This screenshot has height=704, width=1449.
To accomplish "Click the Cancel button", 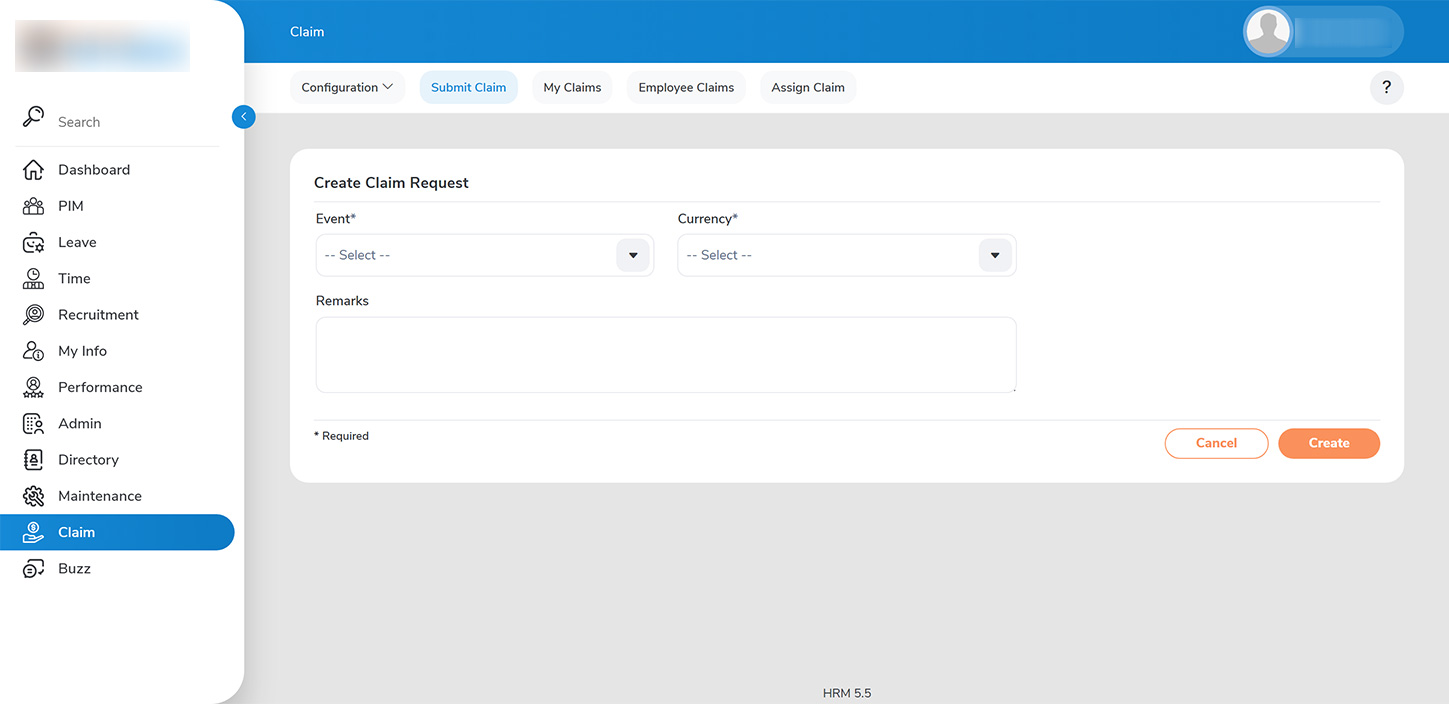I will coord(1216,443).
